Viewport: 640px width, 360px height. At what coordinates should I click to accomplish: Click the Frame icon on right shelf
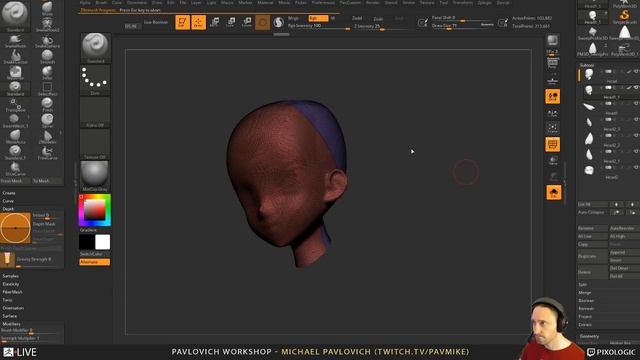(553, 128)
